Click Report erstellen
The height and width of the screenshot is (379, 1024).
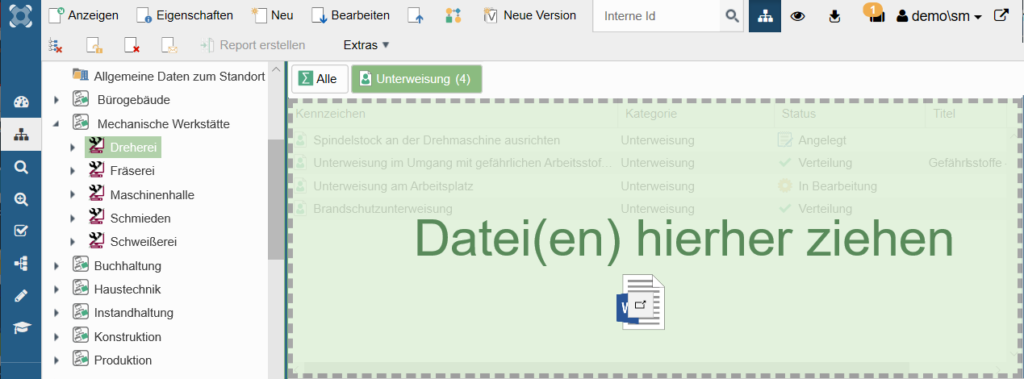253,45
